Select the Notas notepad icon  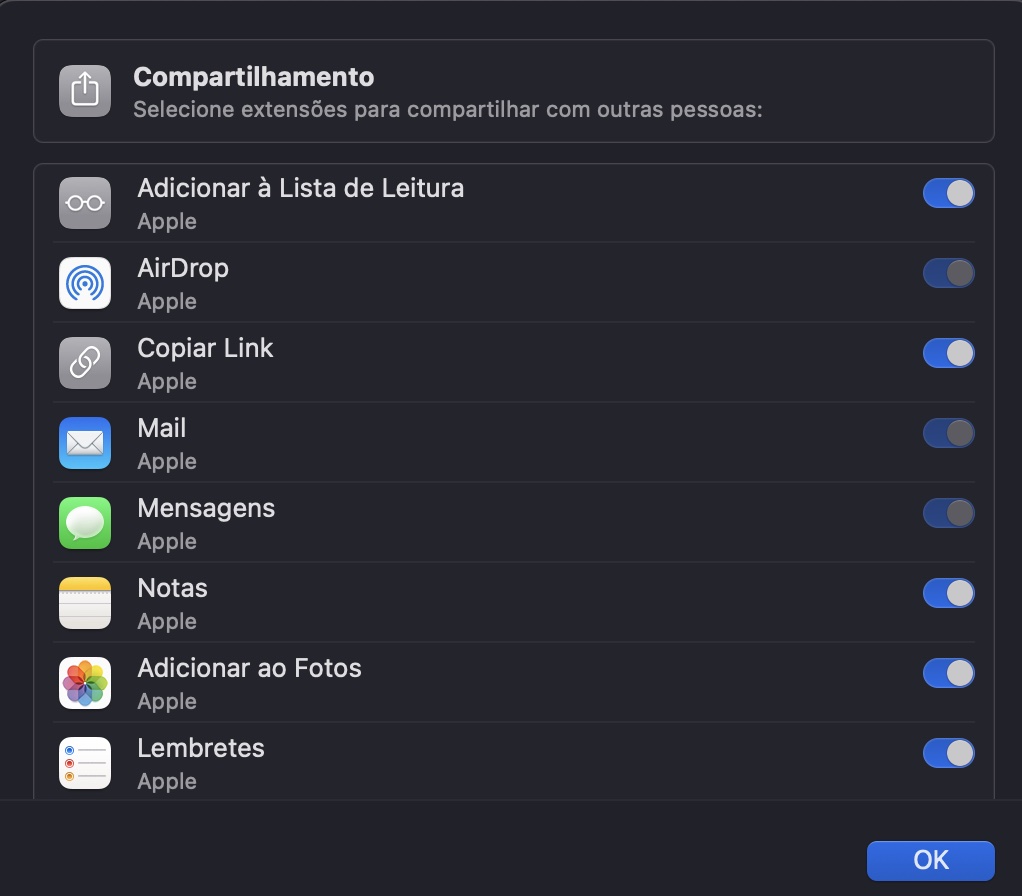tap(85, 603)
